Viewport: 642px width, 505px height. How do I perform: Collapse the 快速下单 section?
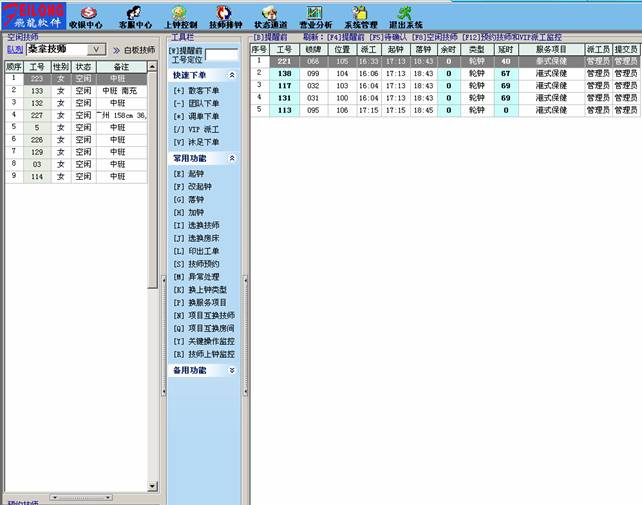point(232,75)
